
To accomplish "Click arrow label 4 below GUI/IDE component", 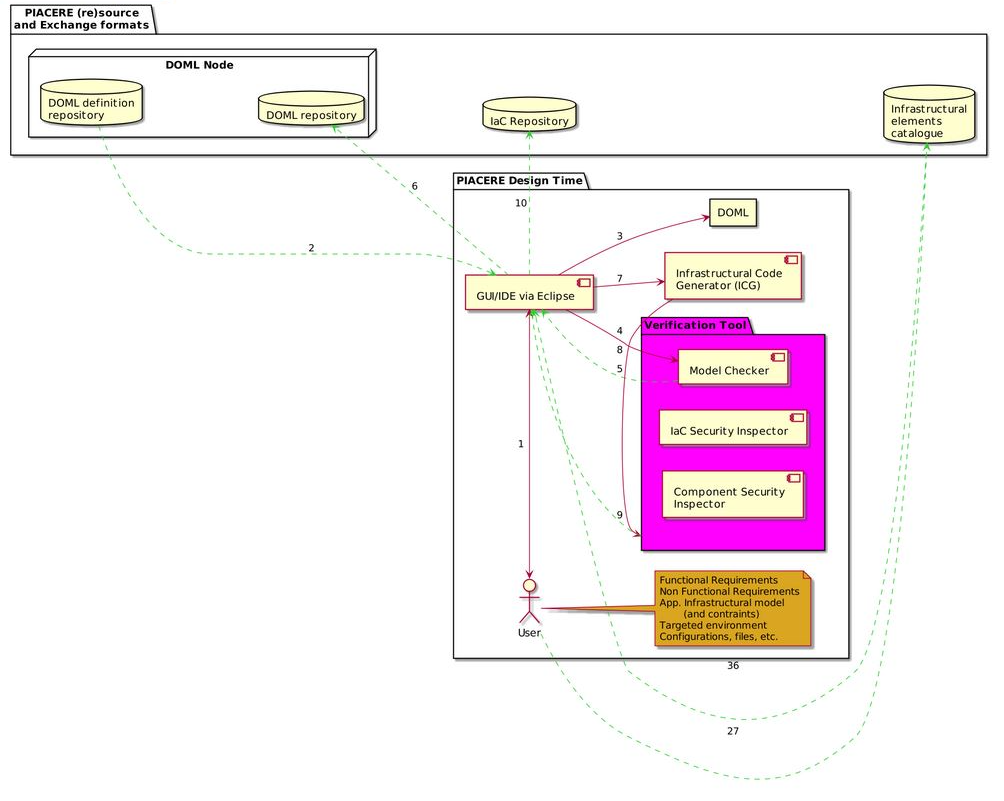I will (619, 331).
